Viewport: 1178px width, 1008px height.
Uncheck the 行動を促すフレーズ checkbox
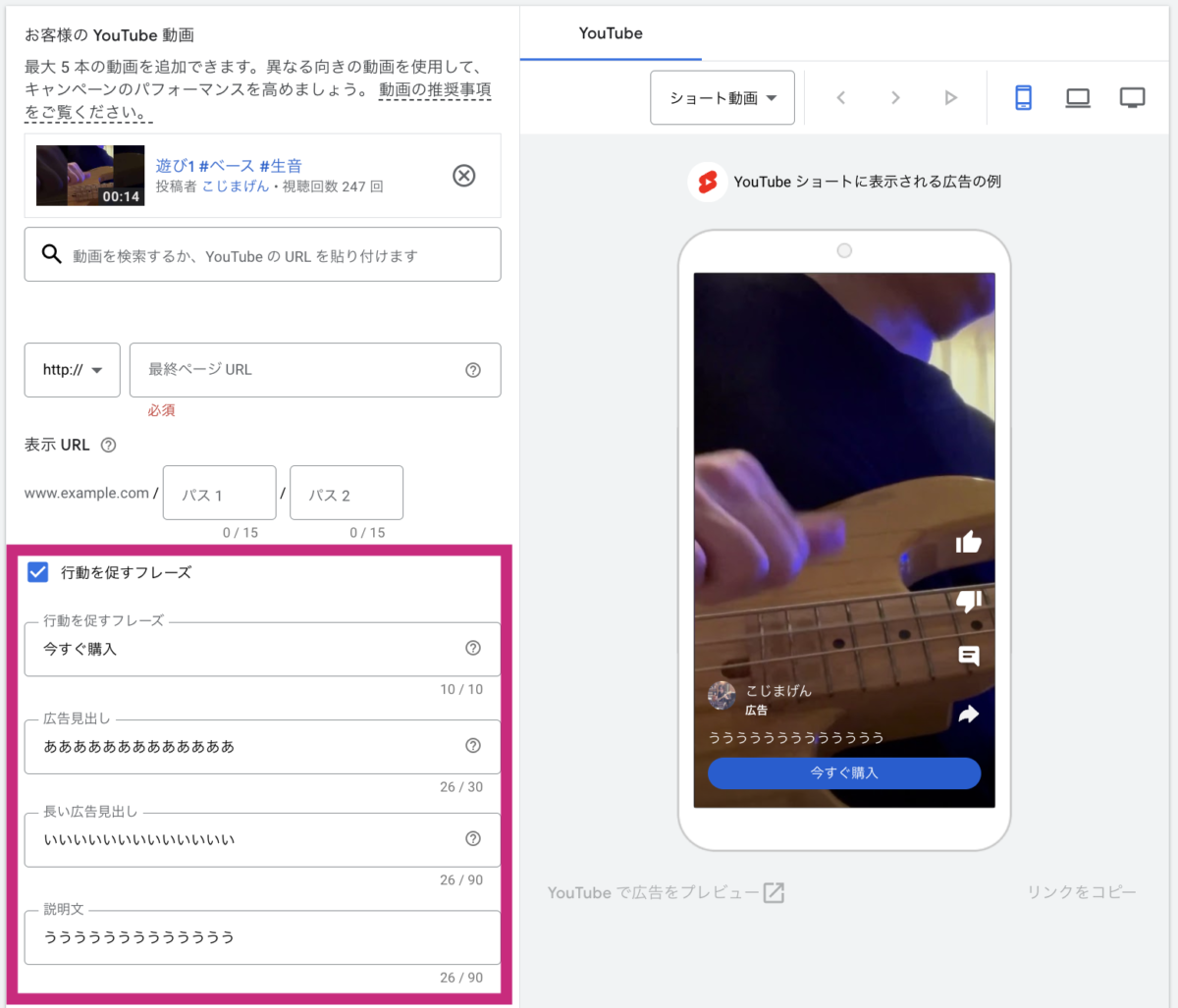pyautogui.click(x=38, y=572)
